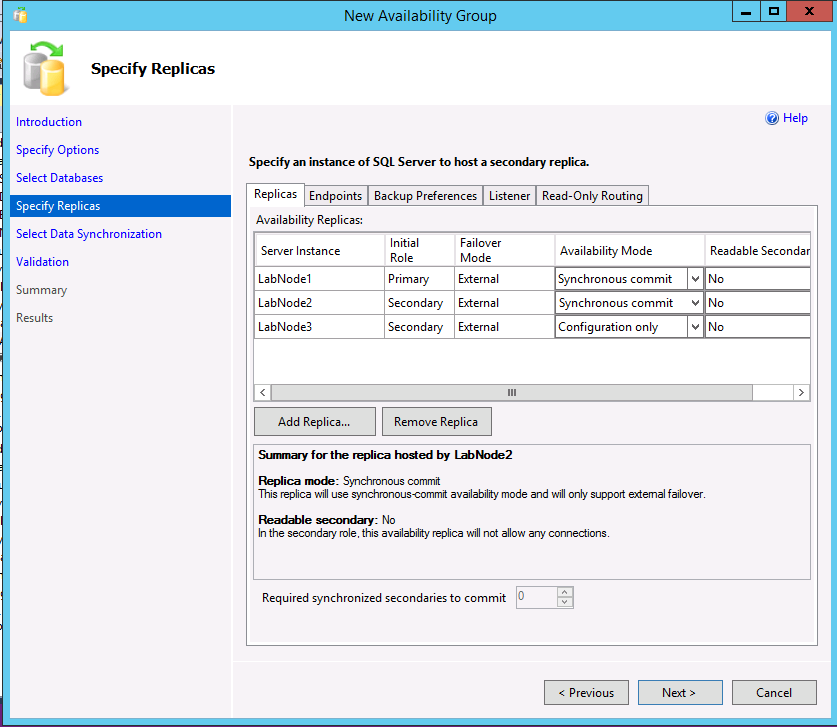This screenshot has width=837, height=727.
Task: Increase required synchronized secondaries with up arrow
Action: click(565, 592)
